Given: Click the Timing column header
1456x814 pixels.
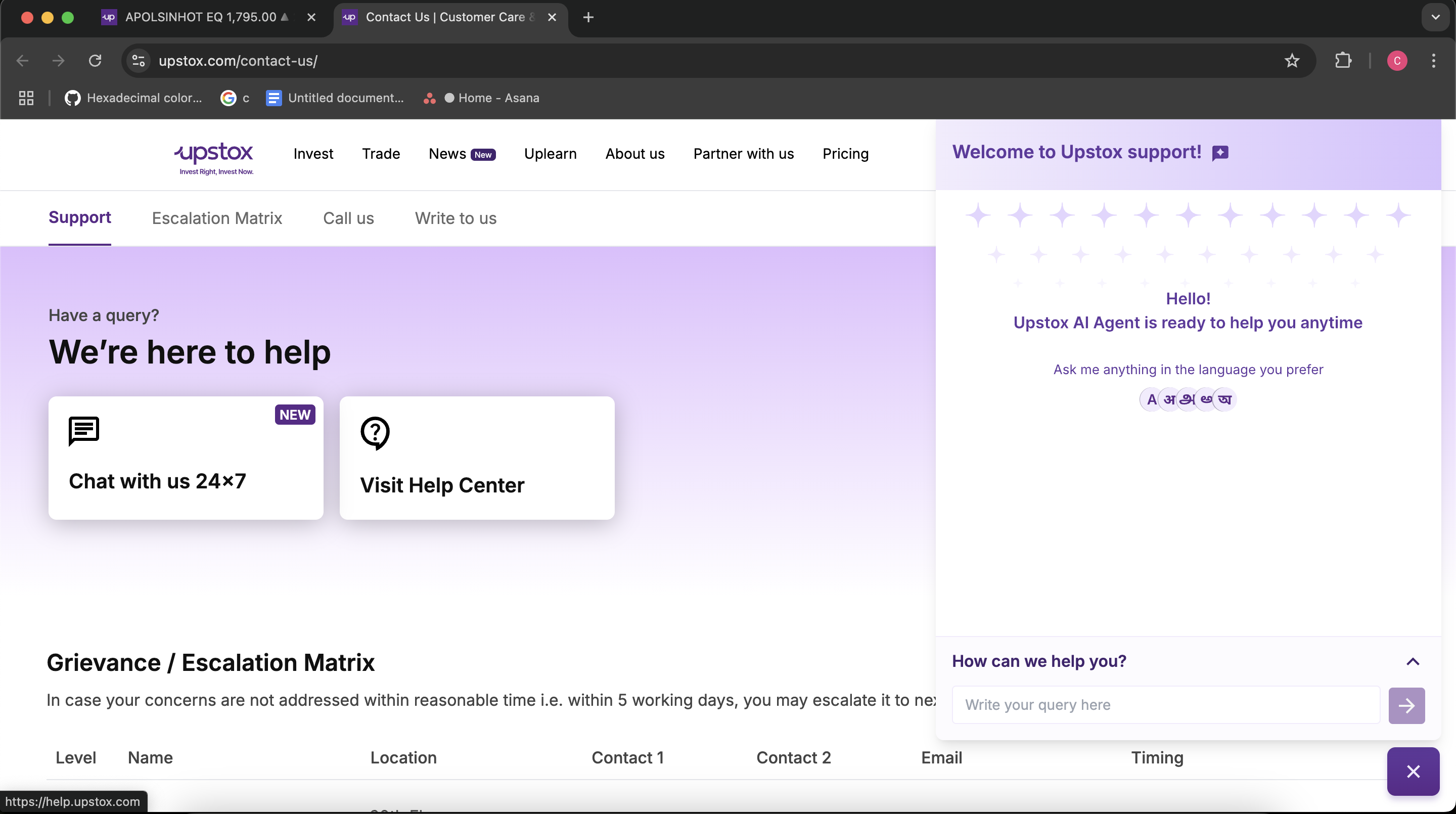Looking at the screenshot, I should 1157,757.
